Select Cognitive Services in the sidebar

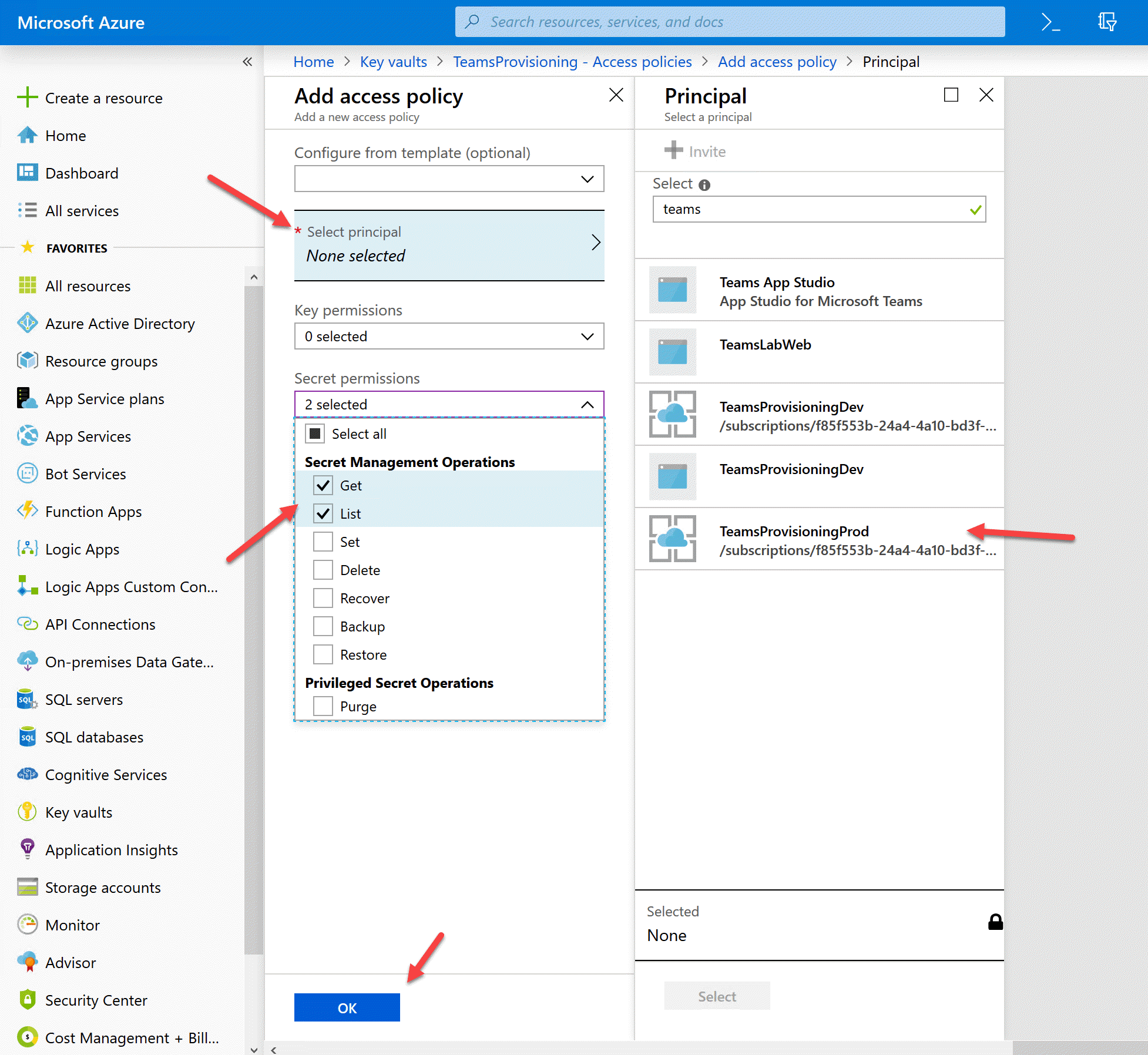[x=106, y=774]
